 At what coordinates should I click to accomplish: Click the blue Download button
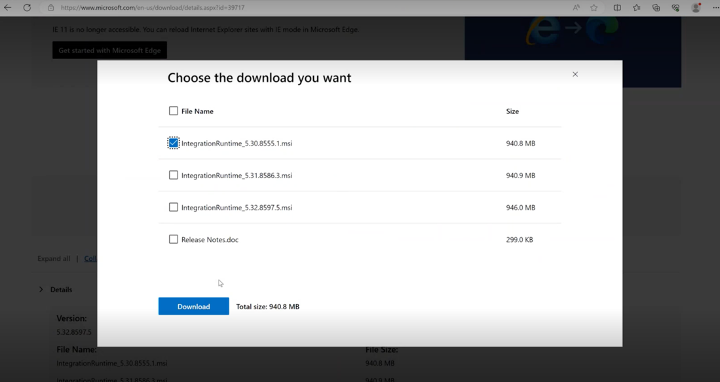coord(193,306)
